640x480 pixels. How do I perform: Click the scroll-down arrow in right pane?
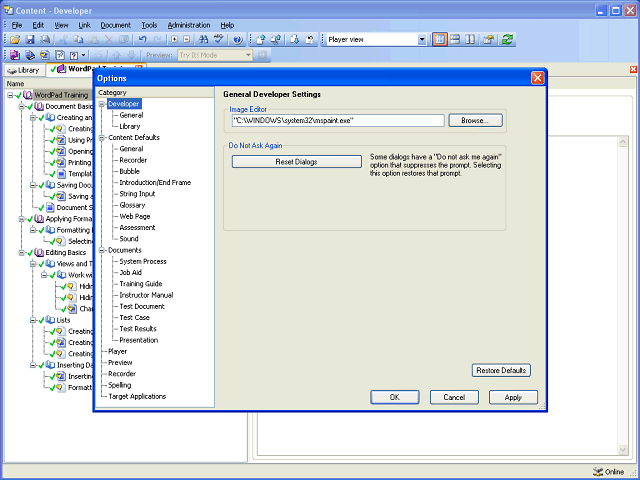coord(623,449)
